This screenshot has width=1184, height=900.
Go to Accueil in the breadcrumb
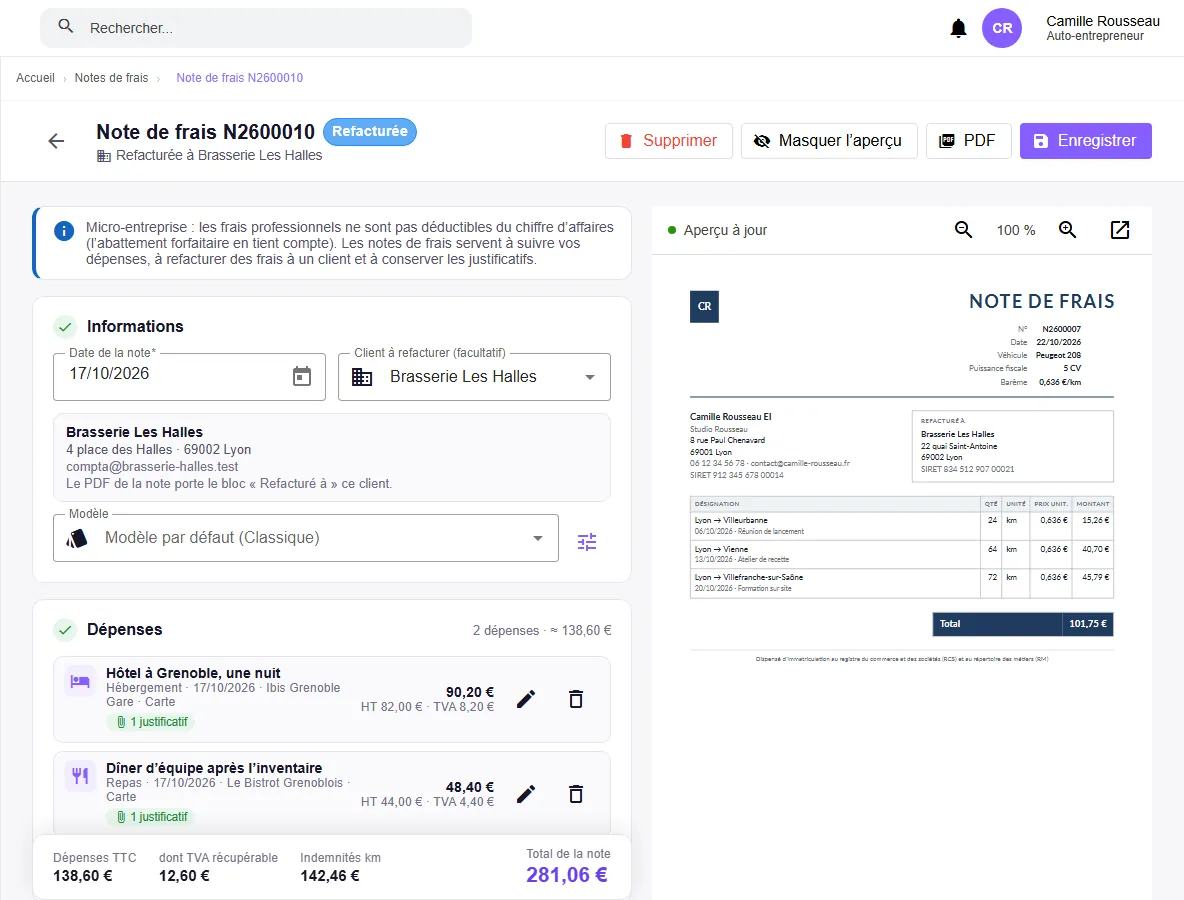tap(35, 78)
